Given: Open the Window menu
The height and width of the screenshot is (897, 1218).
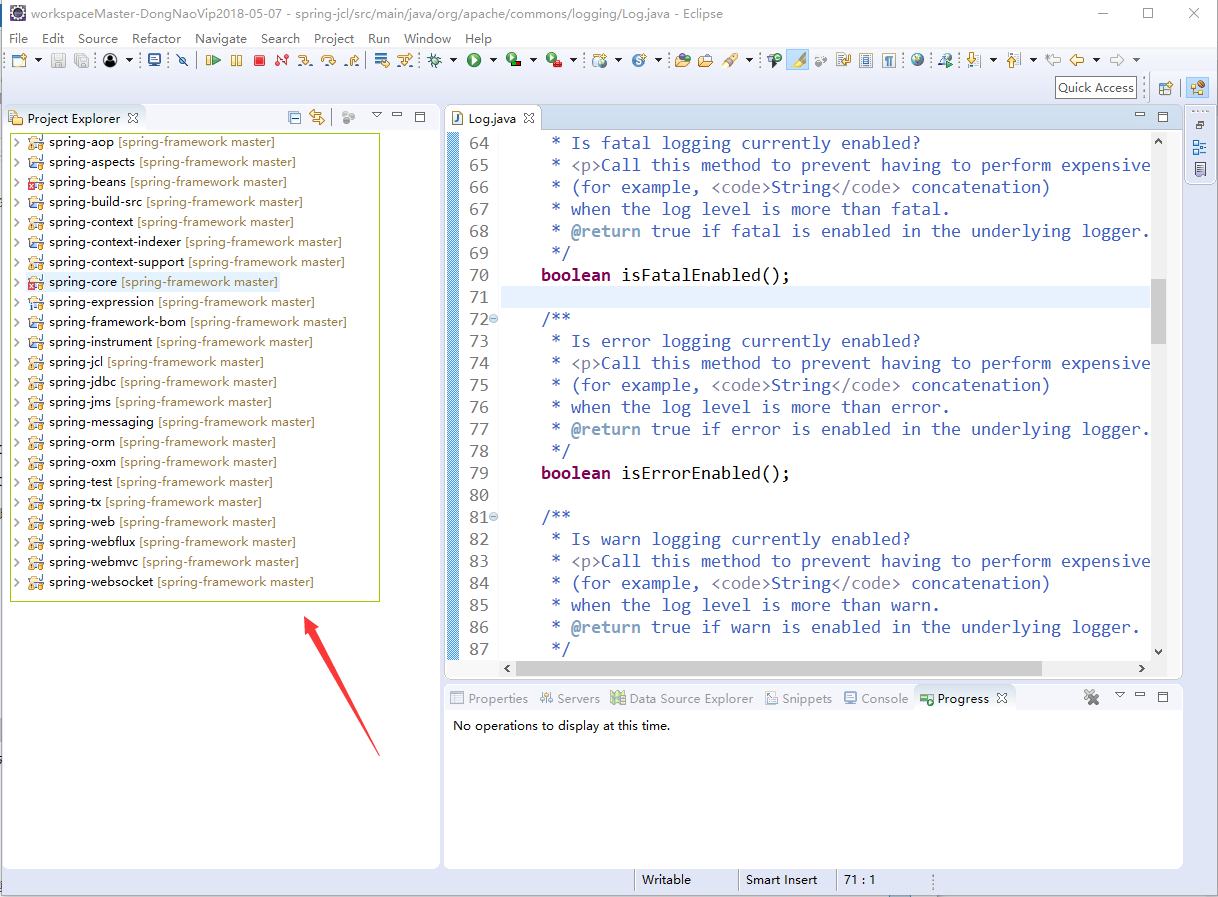Looking at the screenshot, I should (x=427, y=38).
